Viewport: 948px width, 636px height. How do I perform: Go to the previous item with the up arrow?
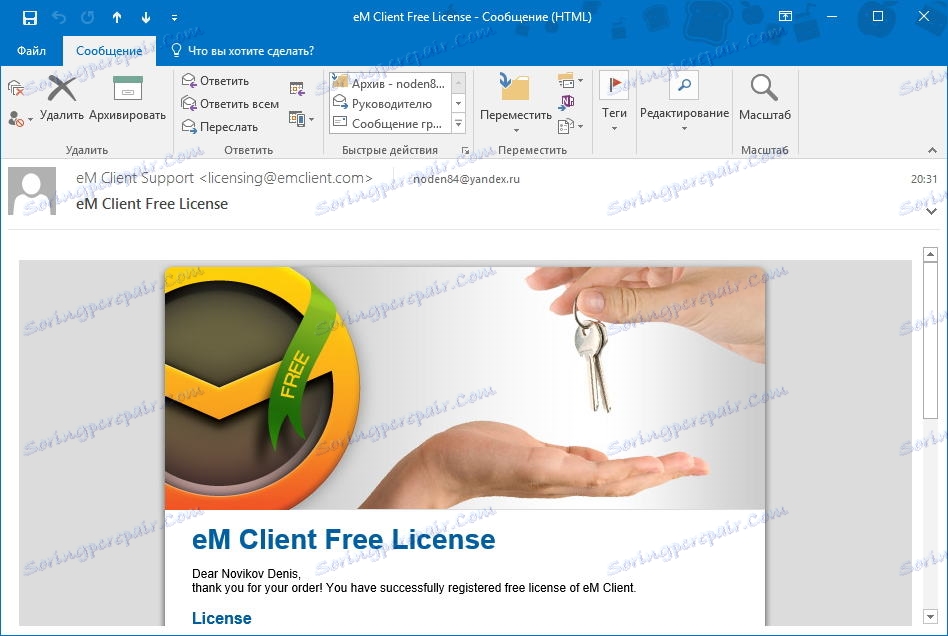coord(117,18)
